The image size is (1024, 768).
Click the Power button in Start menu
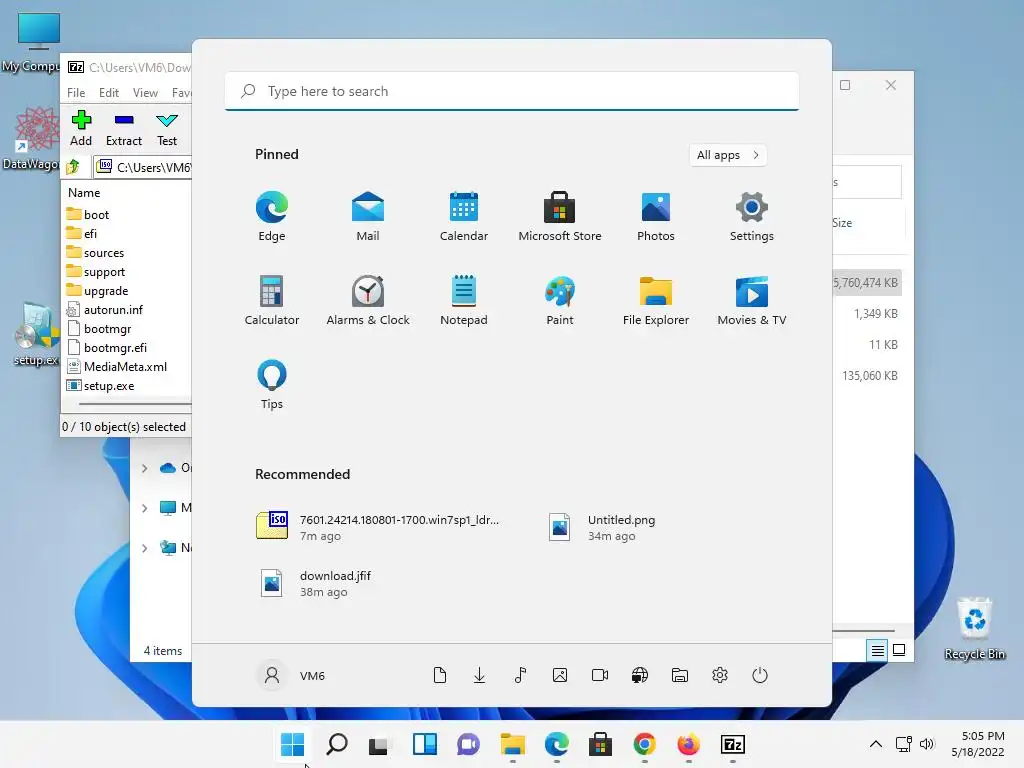(760, 675)
